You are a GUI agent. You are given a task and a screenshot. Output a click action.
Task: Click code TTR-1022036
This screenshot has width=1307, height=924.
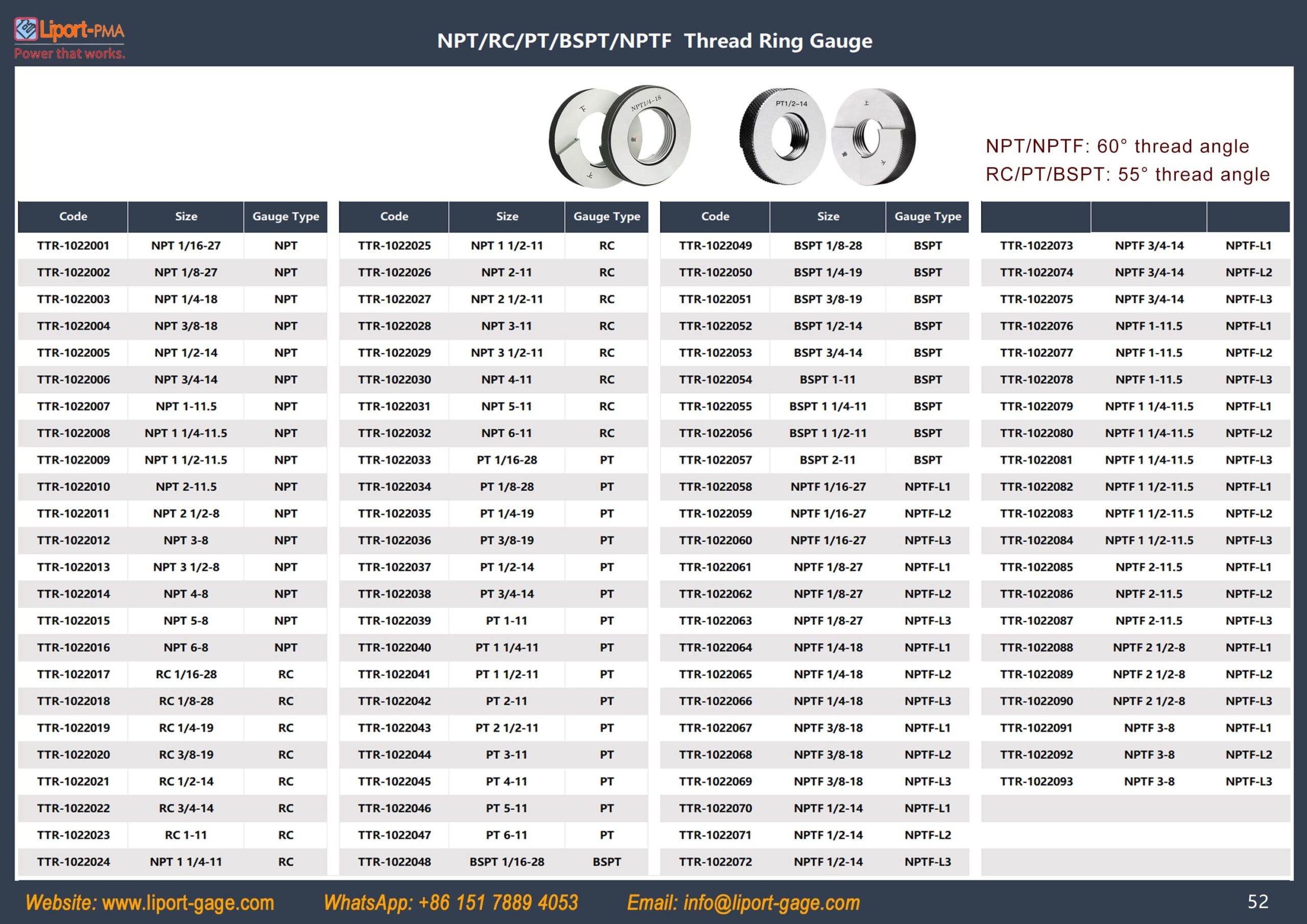click(x=395, y=540)
